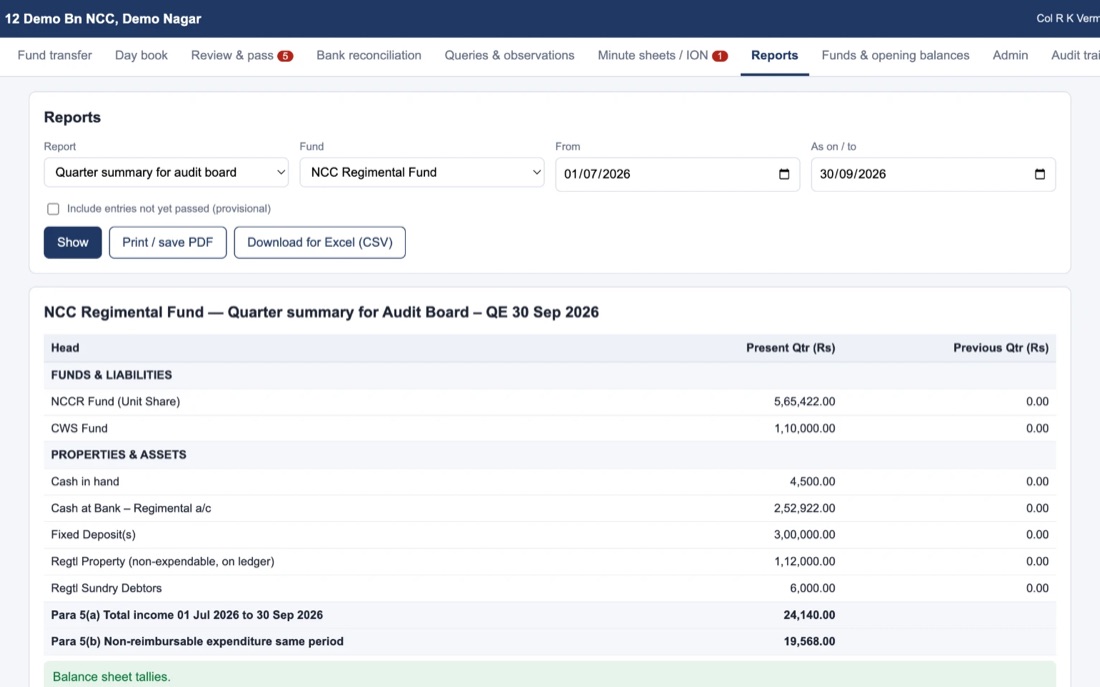Click the Regtl Sundry Debtors row

point(550,588)
